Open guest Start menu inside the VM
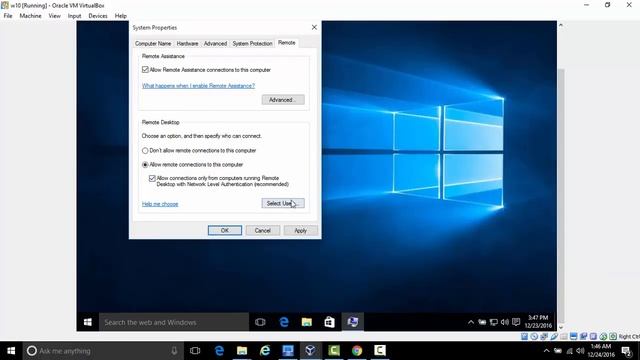Screen dimensions: 640x360 87,322
